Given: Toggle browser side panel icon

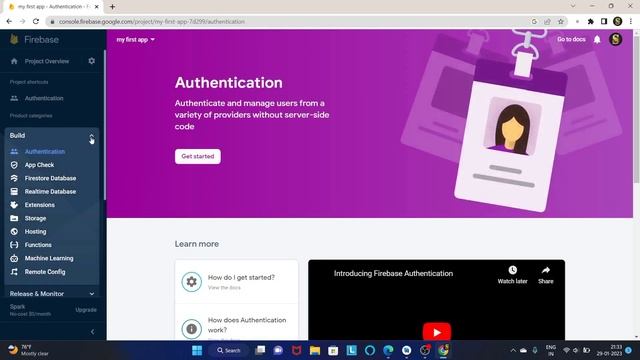Looking at the screenshot, I should 604,22.
